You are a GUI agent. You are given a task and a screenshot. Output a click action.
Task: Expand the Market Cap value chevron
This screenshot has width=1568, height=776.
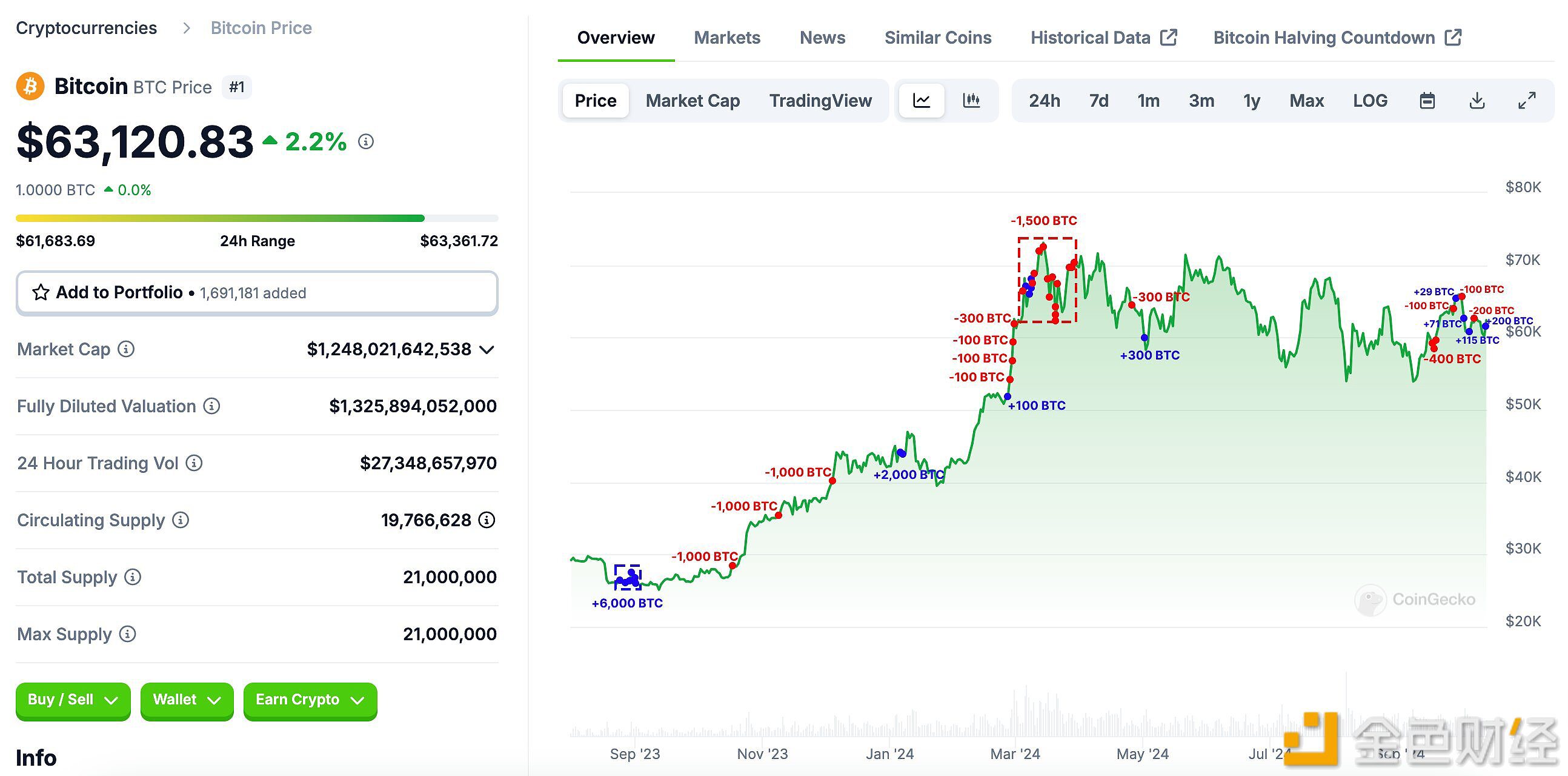487,350
